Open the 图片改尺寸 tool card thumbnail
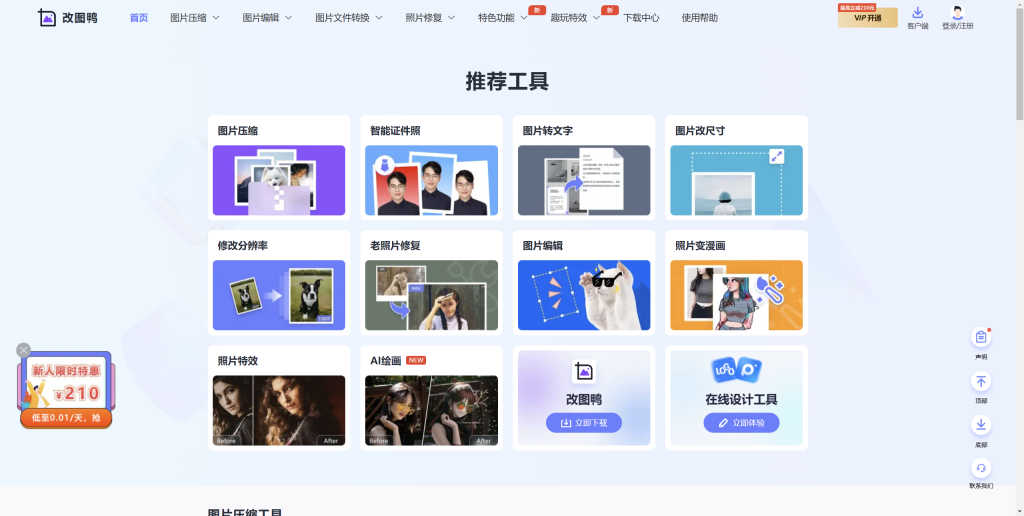Image resolution: width=1024 pixels, height=516 pixels. (736, 180)
